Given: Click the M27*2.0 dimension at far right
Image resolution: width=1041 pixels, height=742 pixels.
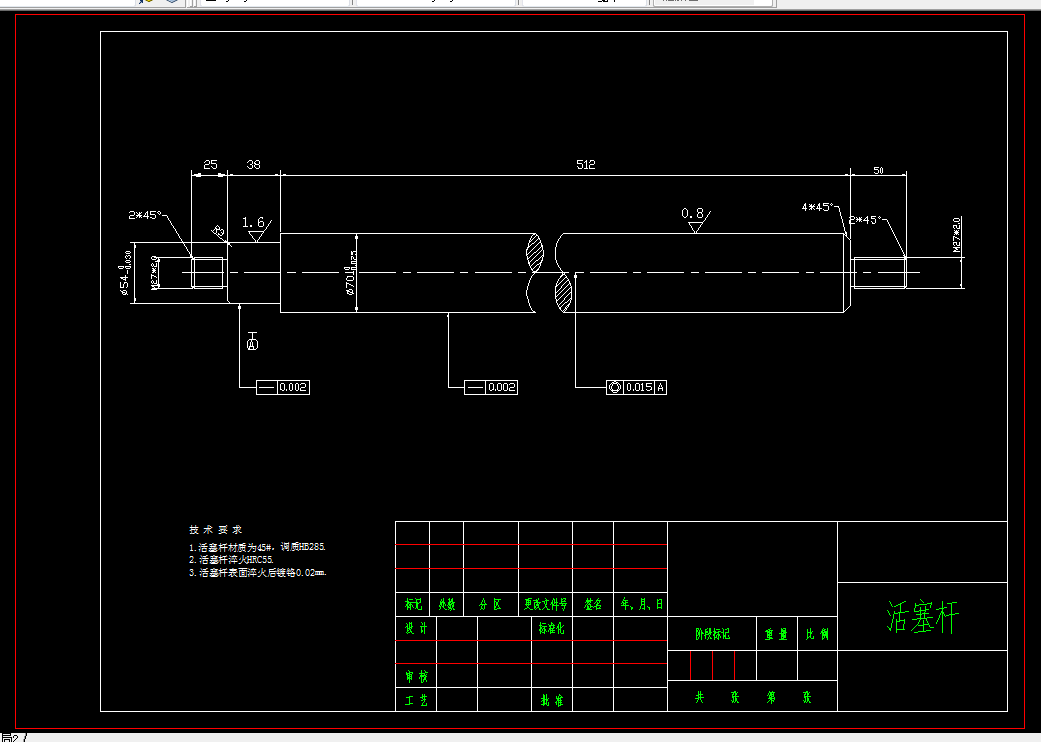Looking at the screenshot, I should coord(957,234).
